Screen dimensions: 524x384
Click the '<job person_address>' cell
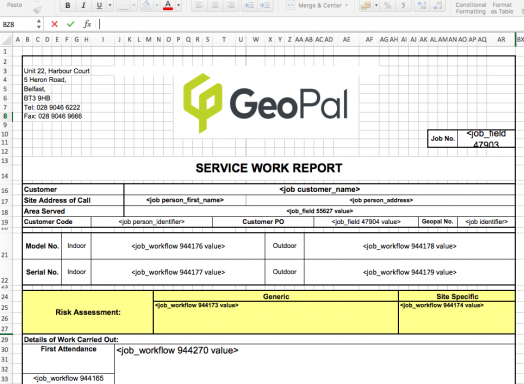pos(381,200)
